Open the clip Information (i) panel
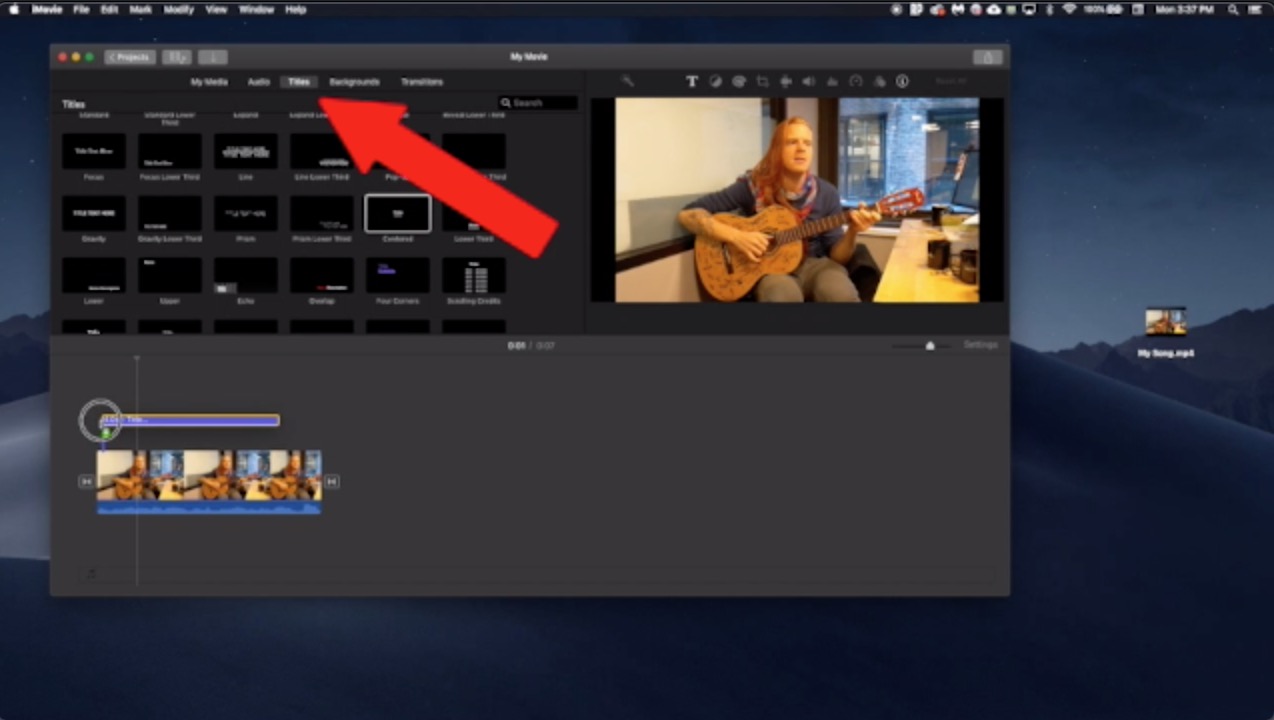Viewport: 1274px width, 720px height. pyautogui.click(x=902, y=81)
